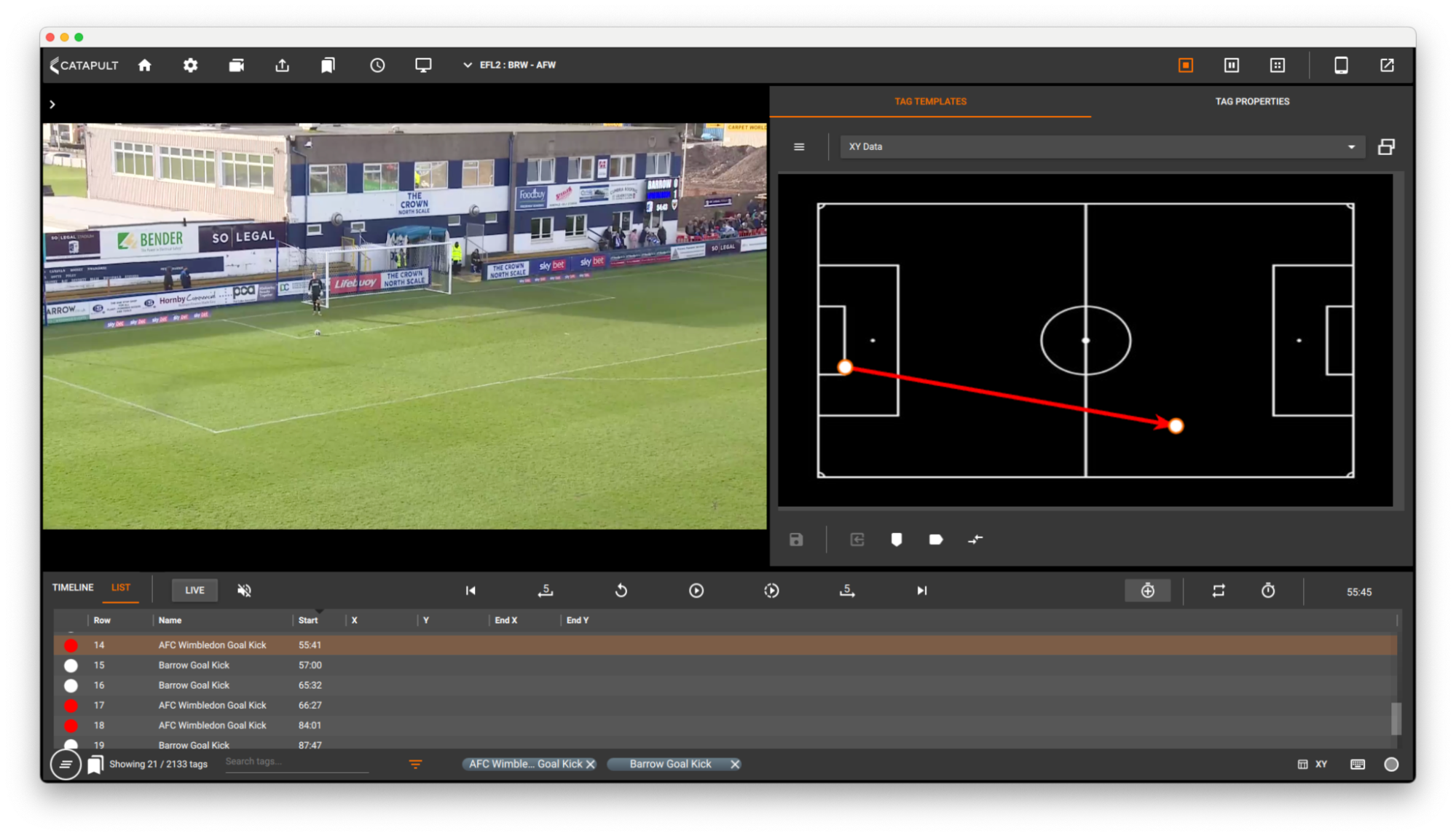This screenshot has width=1456, height=836.
Task: Click the duplicate window icon beside XY Data
Action: coord(1386,146)
